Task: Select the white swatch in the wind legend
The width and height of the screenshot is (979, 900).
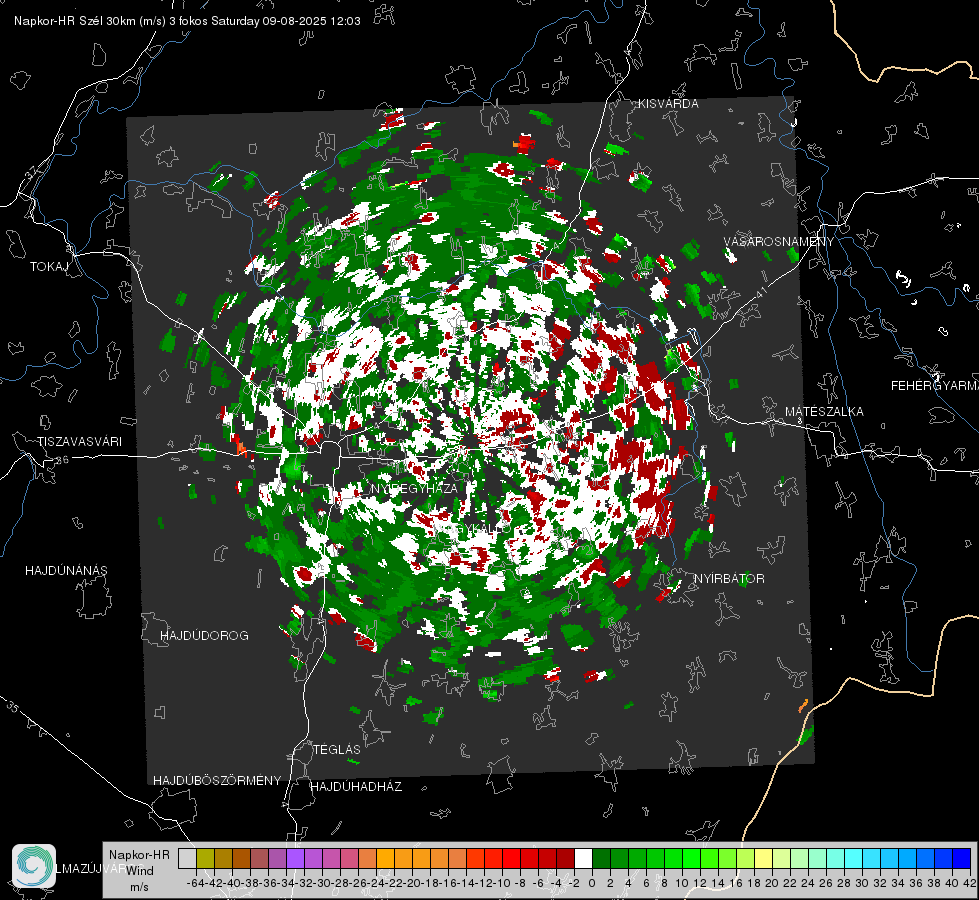Action: pyautogui.click(x=583, y=858)
